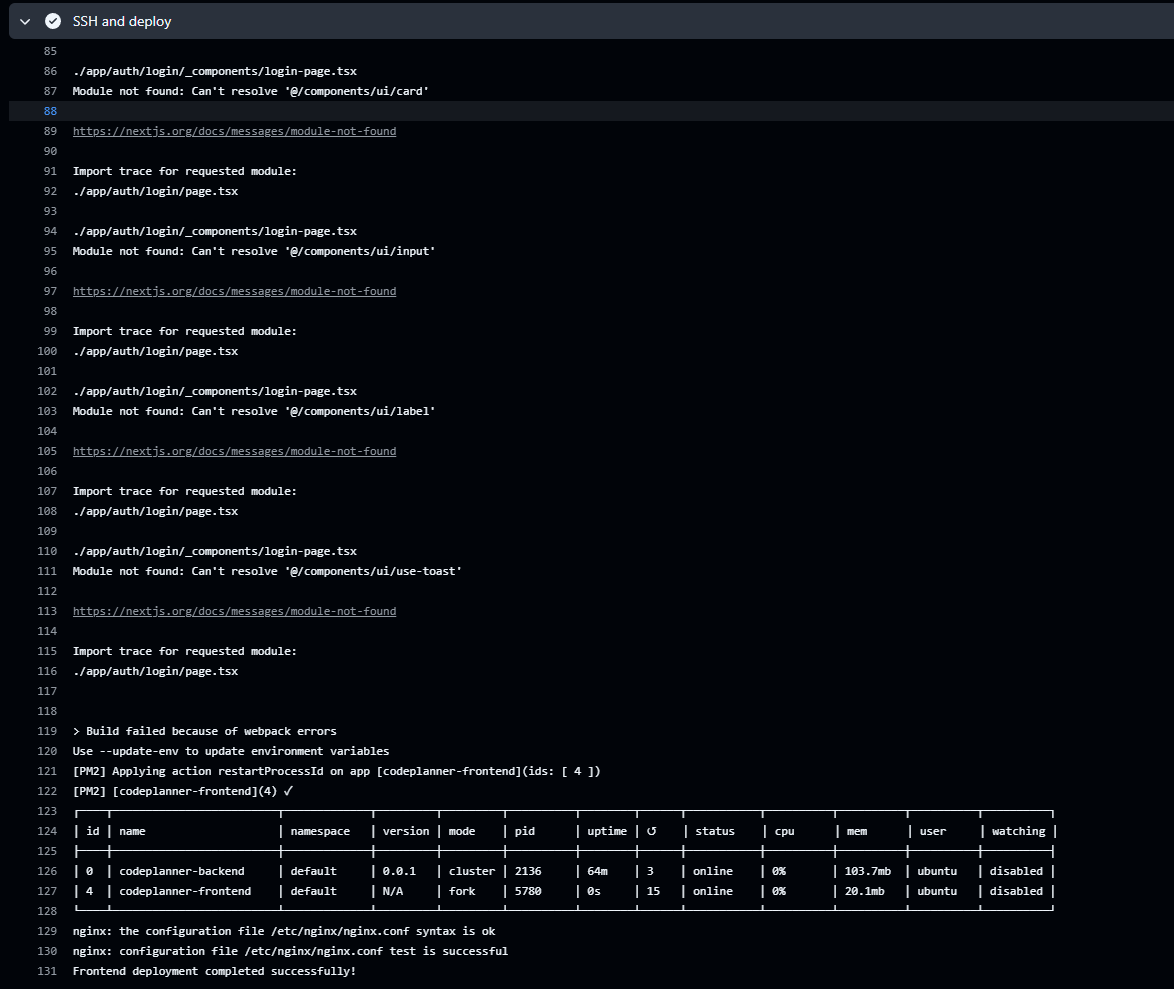Image resolution: width=1174 pixels, height=989 pixels.
Task: Click the restart count symbol column header
Action: point(651,831)
